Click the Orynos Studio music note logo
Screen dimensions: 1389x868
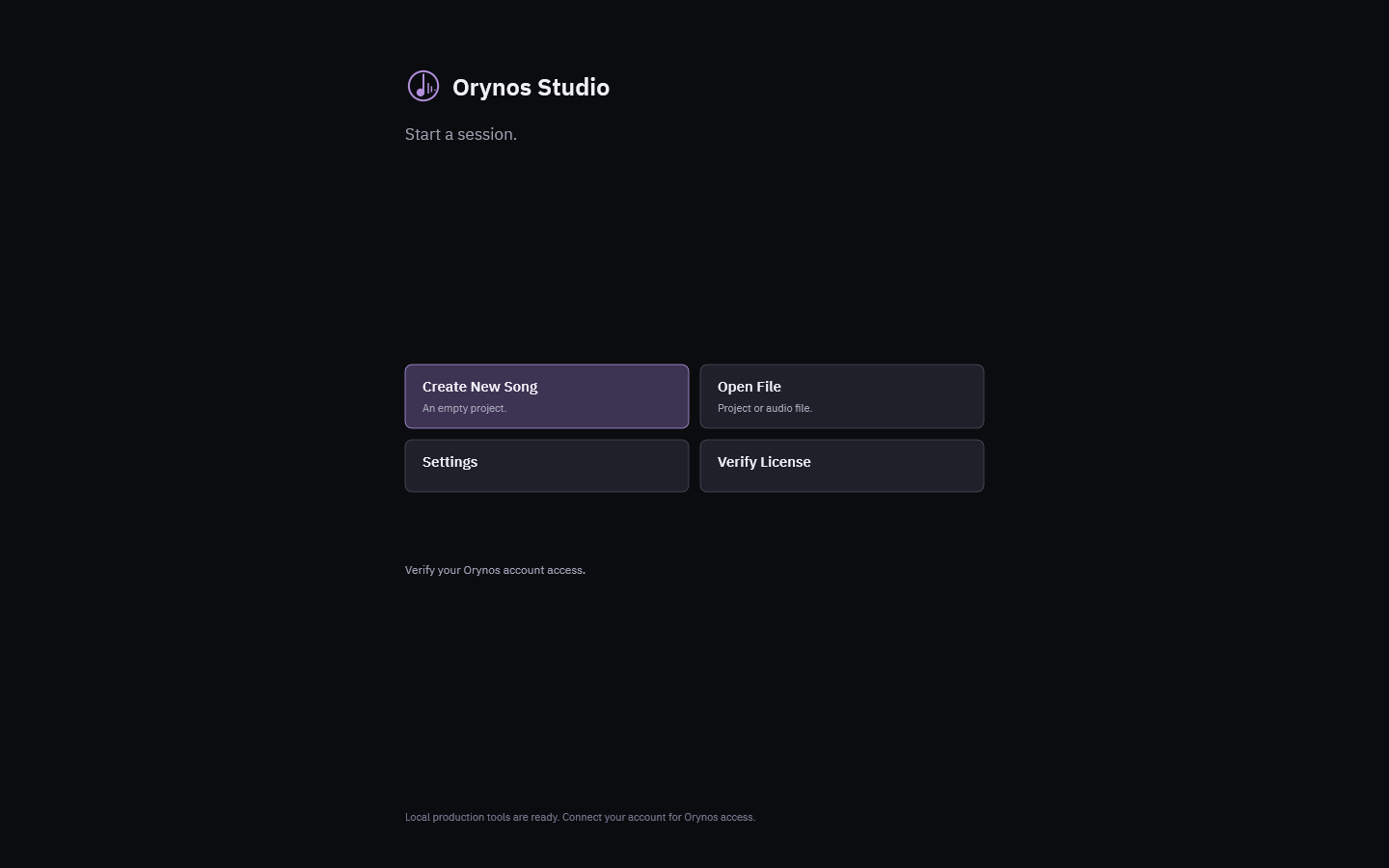pyautogui.click(x=423, y=87)
